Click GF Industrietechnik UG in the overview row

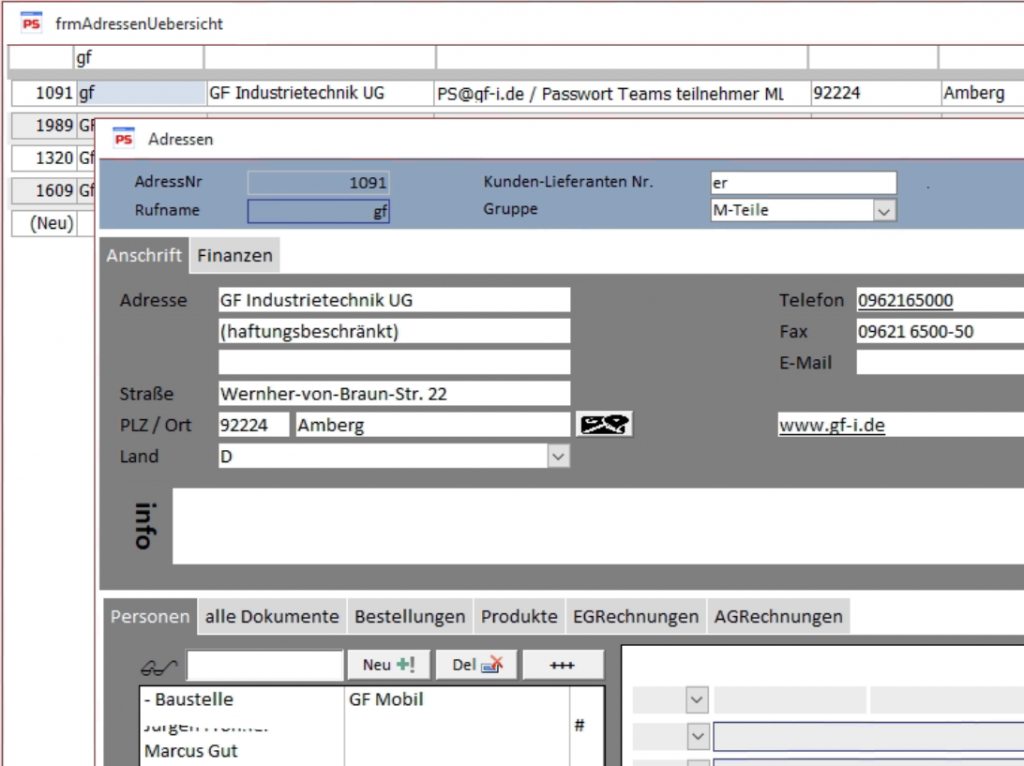click(x=319, y=93)
